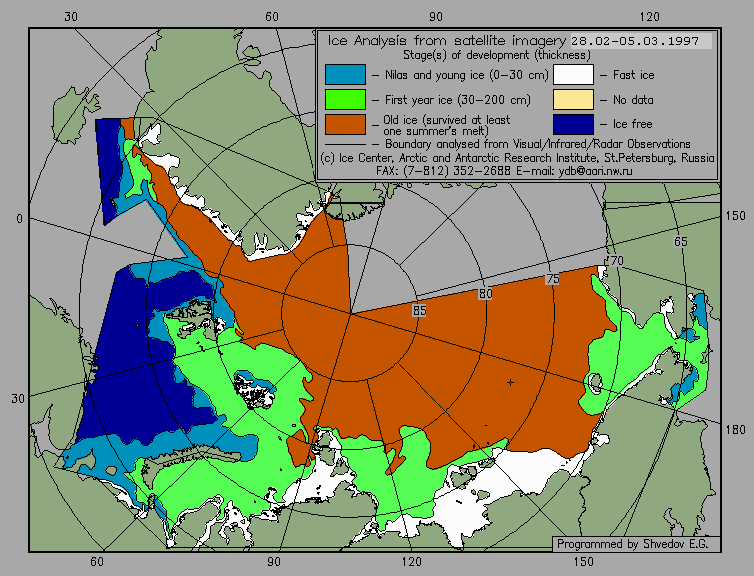Click the 80 latitude label
The width and height of the screenshot is (754, 576).
click(485, 294)
